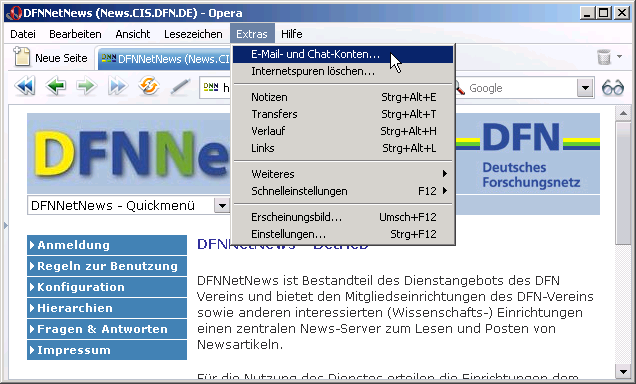Open the Lesezeichen menu

193,34
